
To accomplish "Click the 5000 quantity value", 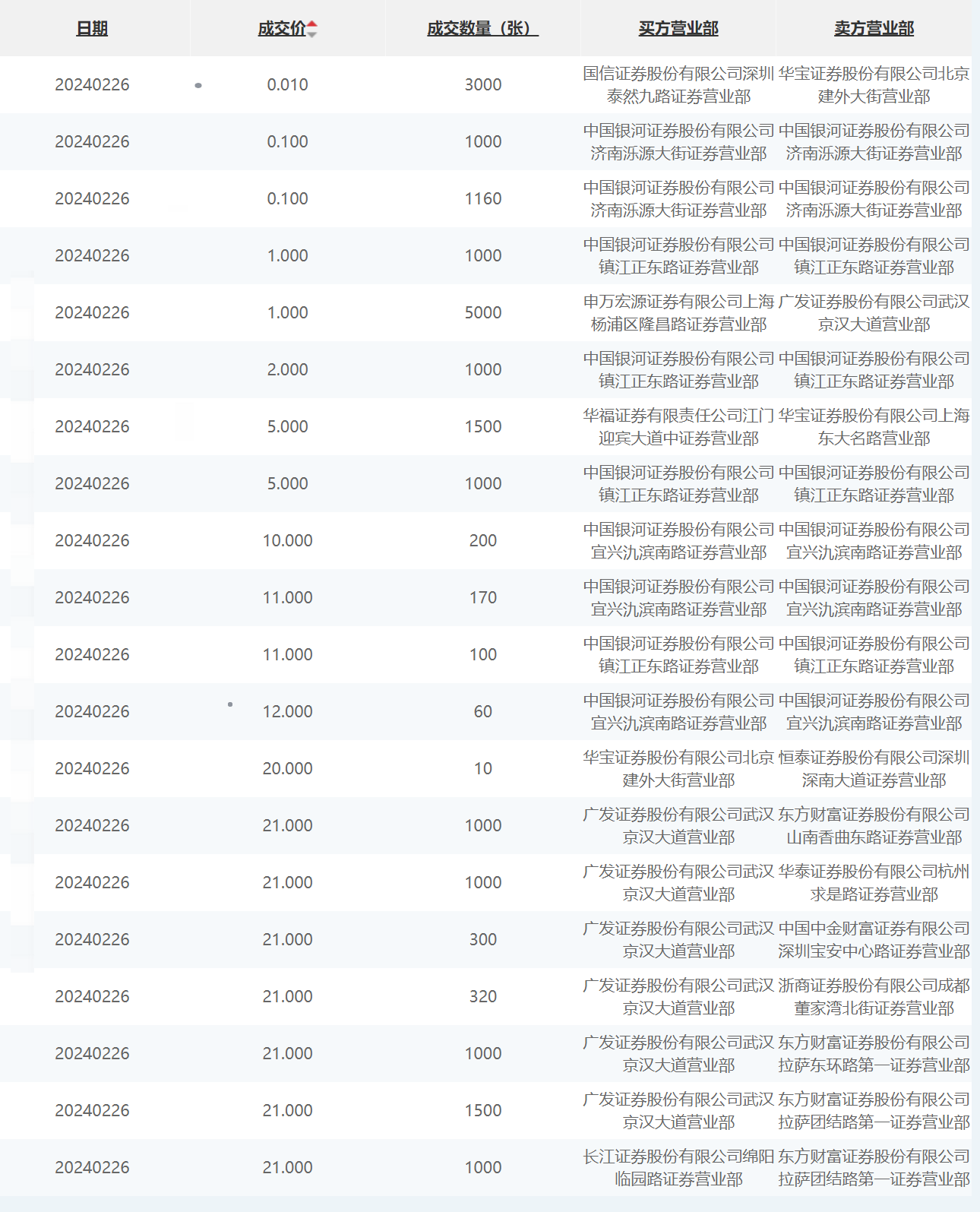I will click(483, 312).
